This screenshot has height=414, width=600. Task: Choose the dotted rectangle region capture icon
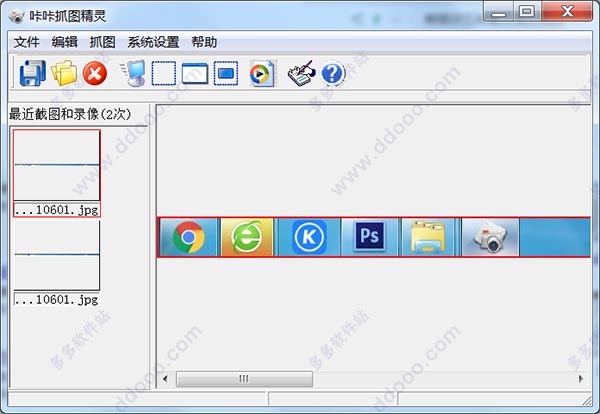point(164,73)
